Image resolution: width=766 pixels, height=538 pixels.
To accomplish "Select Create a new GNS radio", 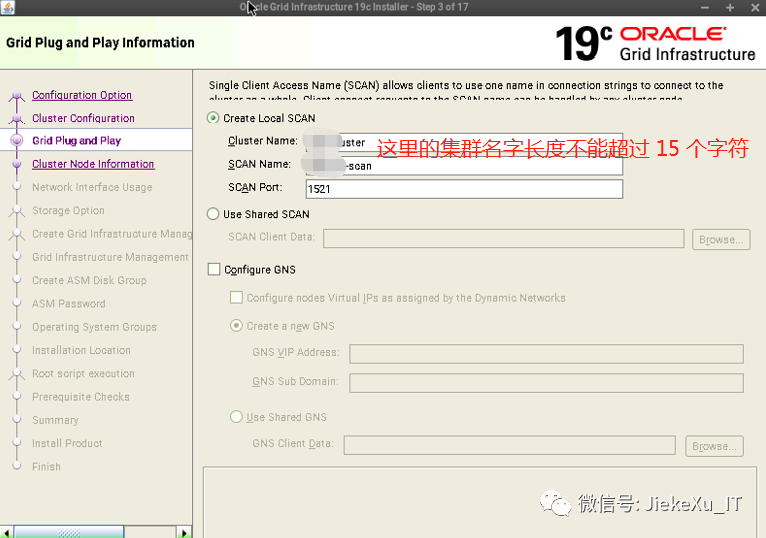I will coord(236,325).
